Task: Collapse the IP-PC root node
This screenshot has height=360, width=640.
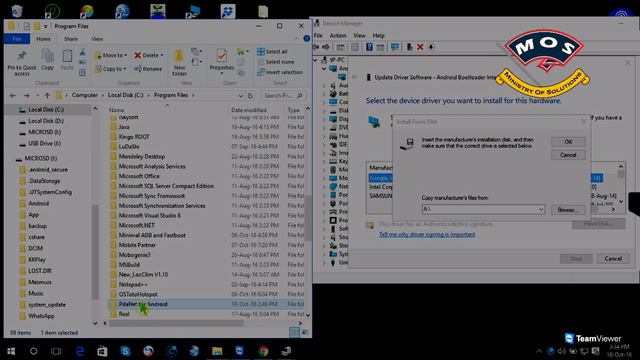Action: coord(315,60)
